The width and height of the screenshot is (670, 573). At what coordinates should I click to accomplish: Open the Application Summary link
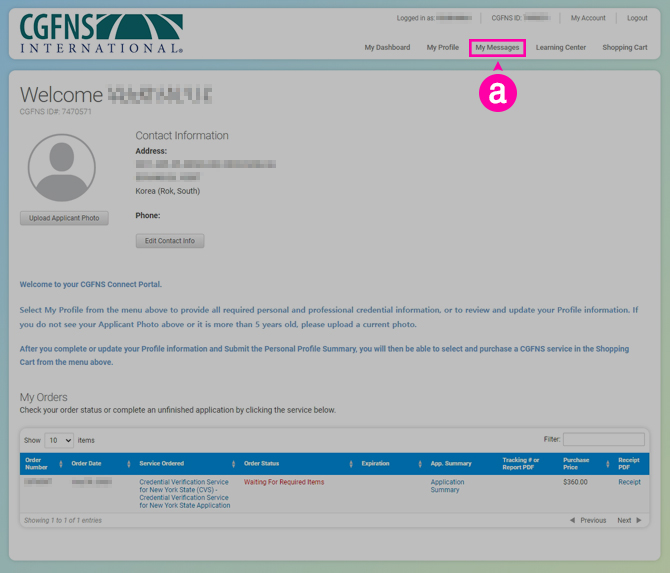(x=447, y=486)
